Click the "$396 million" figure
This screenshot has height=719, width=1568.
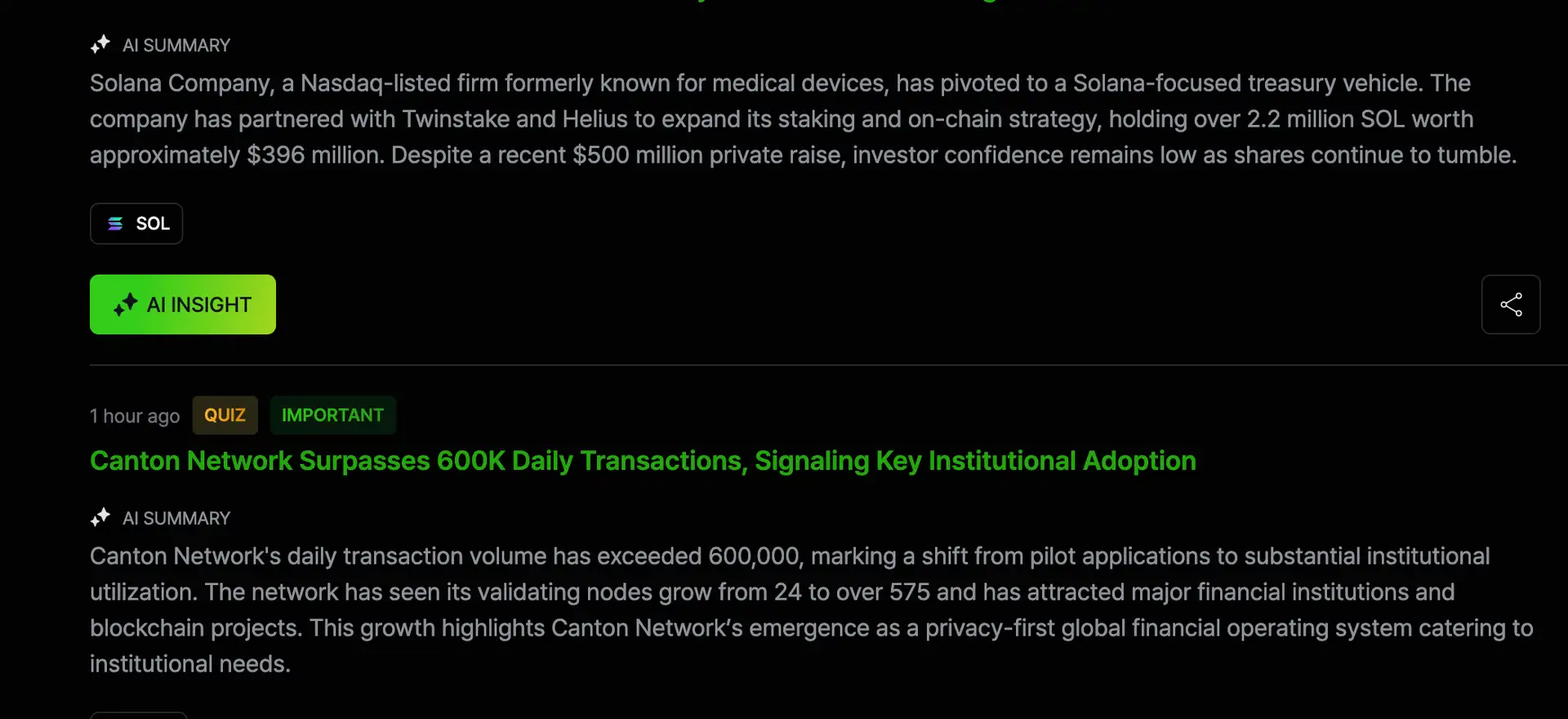coord(315,155)
